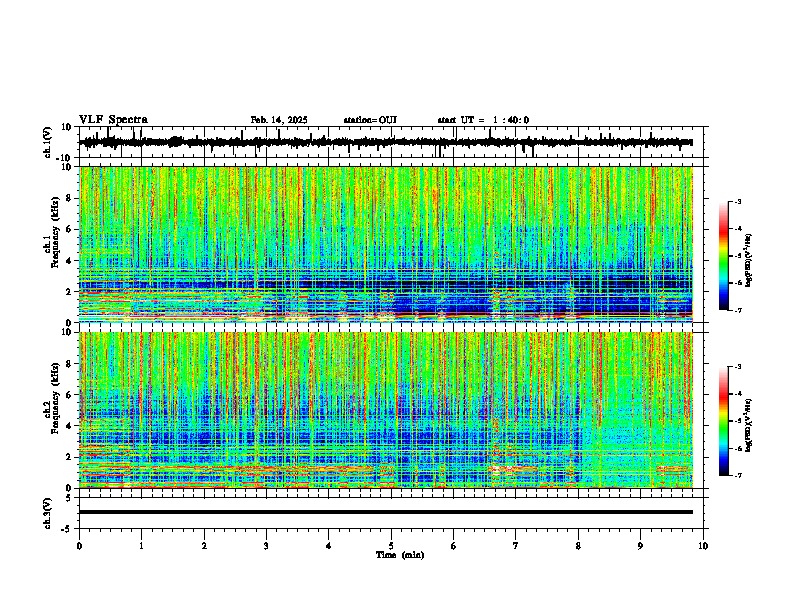Viewport: 792px width, 612px height.
Task: Click the ch.1 color bar log(PSD) label
Action: coord(749,261)
